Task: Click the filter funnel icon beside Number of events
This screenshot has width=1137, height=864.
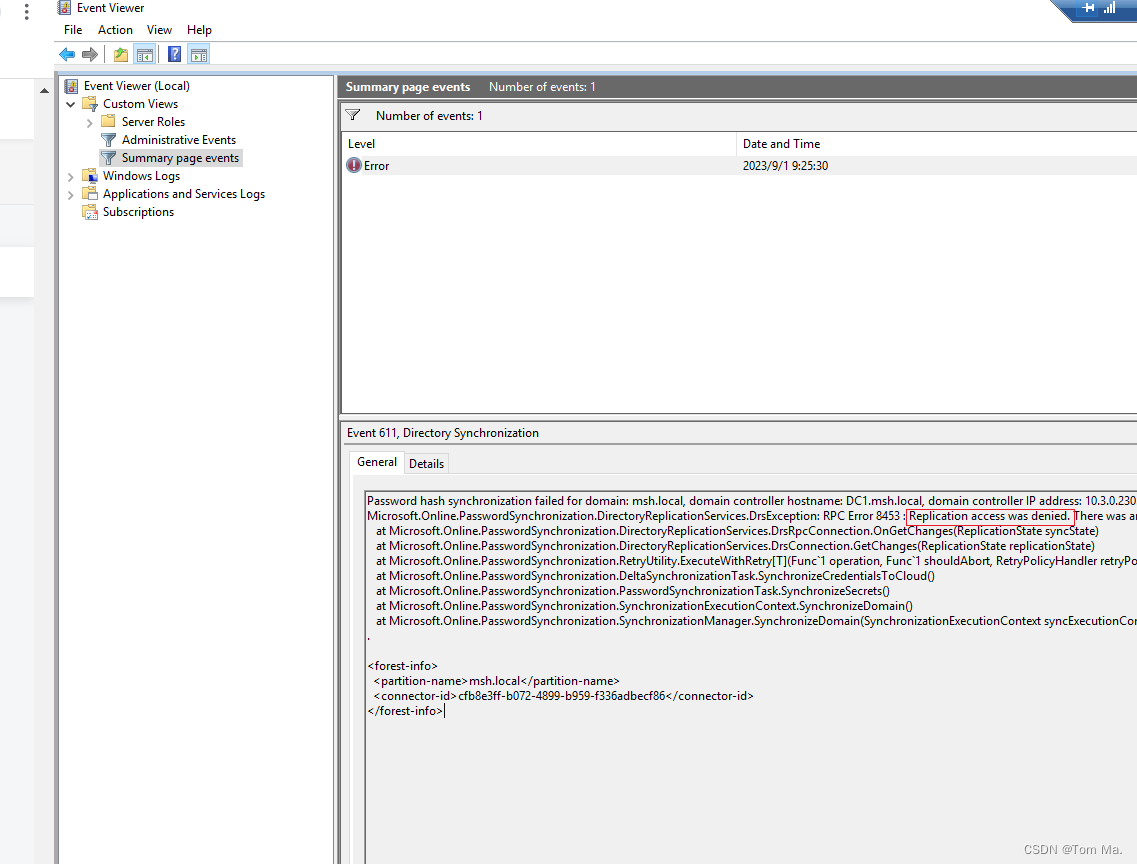Action: coord(353,115)
